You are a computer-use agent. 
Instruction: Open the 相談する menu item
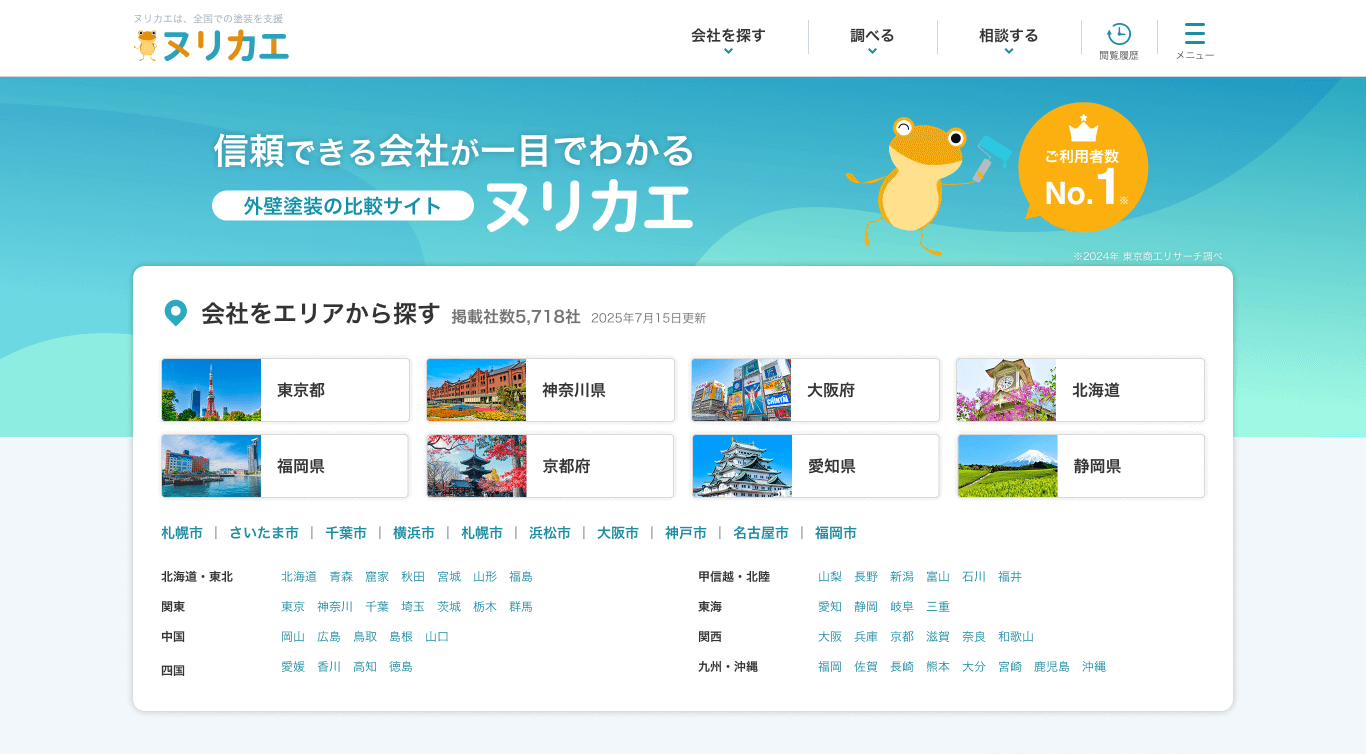pos(1007,35)
